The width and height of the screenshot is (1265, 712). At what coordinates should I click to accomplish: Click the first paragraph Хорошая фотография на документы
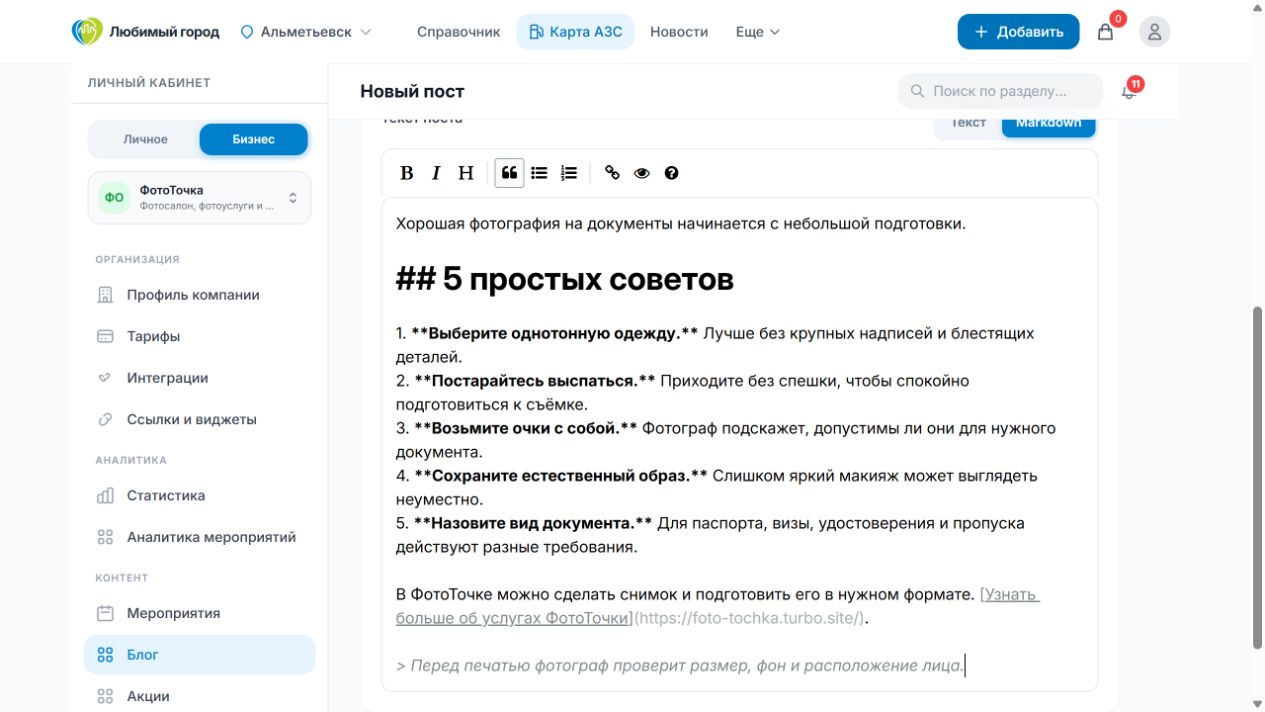[x=681, y=224]
